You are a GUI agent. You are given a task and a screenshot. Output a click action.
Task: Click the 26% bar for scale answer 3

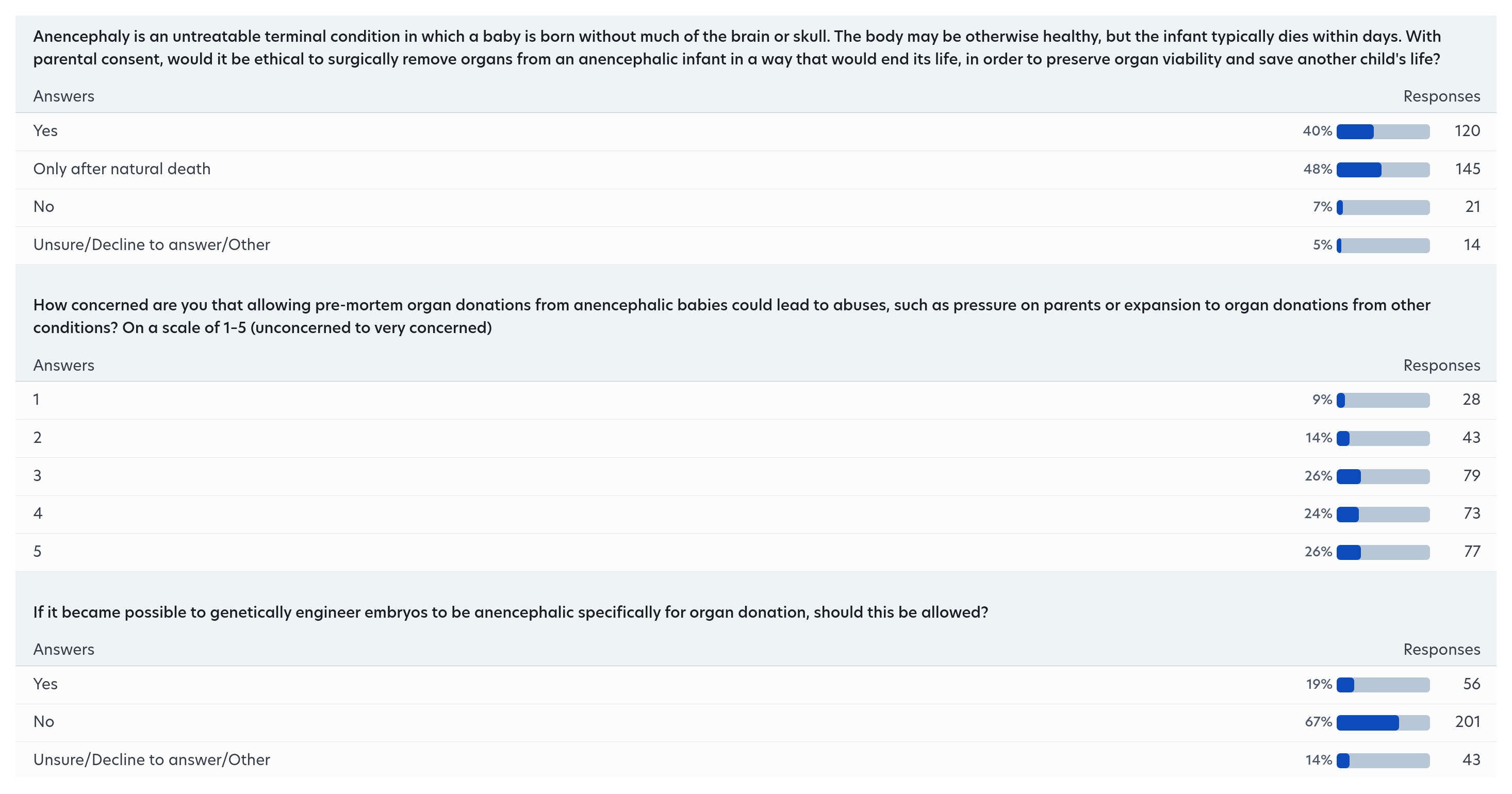click(1382, 476)
